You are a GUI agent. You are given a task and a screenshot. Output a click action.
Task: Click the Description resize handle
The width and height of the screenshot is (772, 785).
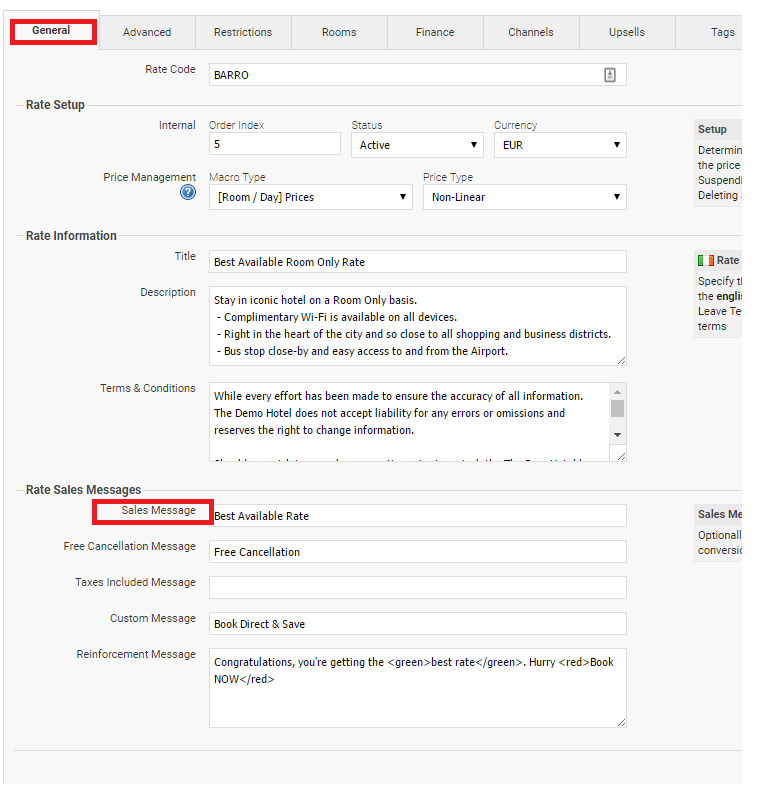[621, 360]
